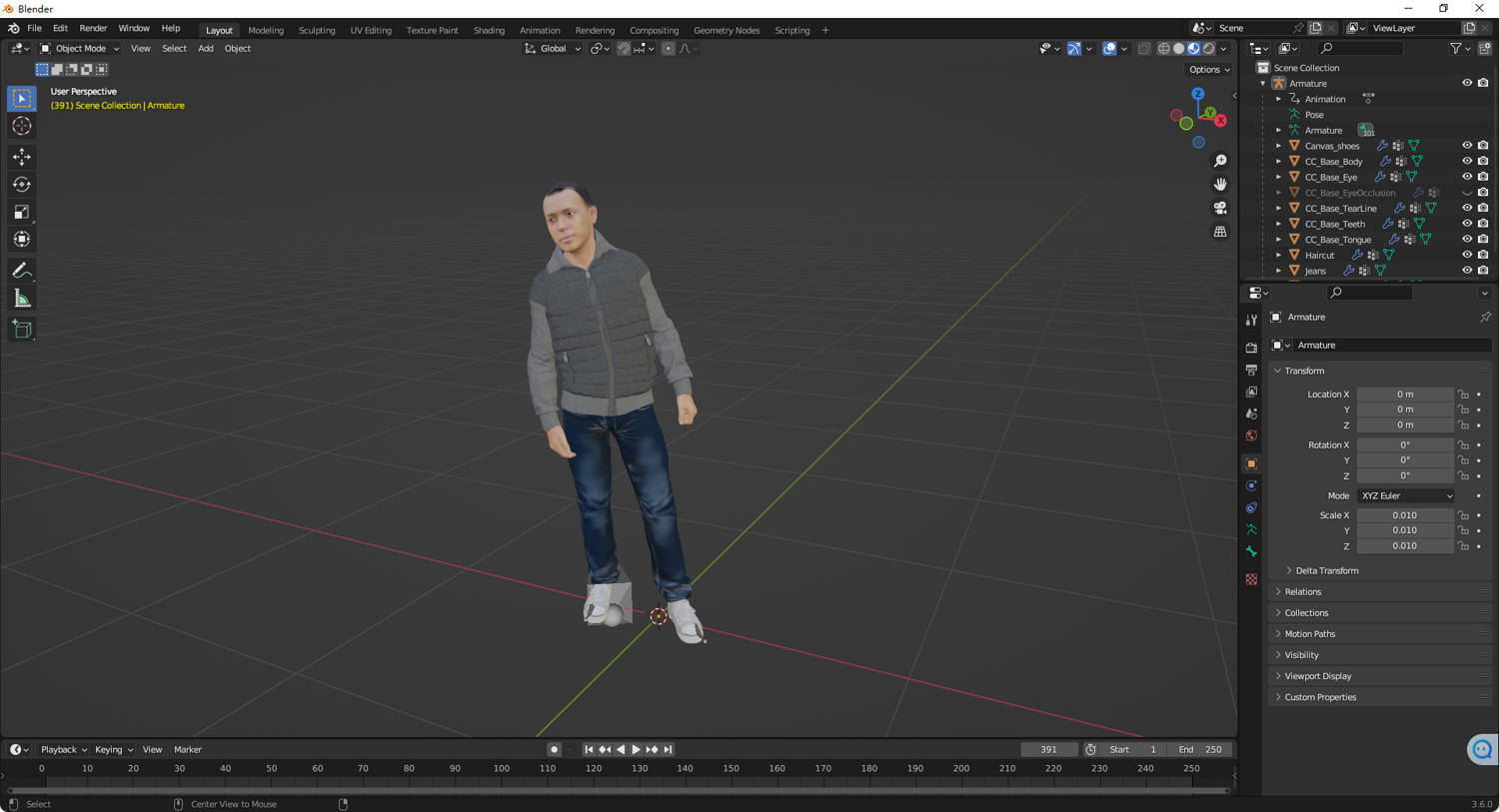Viewport: 1499px width, 812px height.
Task: Activate the Scale tool
Action: click(22, 212)
